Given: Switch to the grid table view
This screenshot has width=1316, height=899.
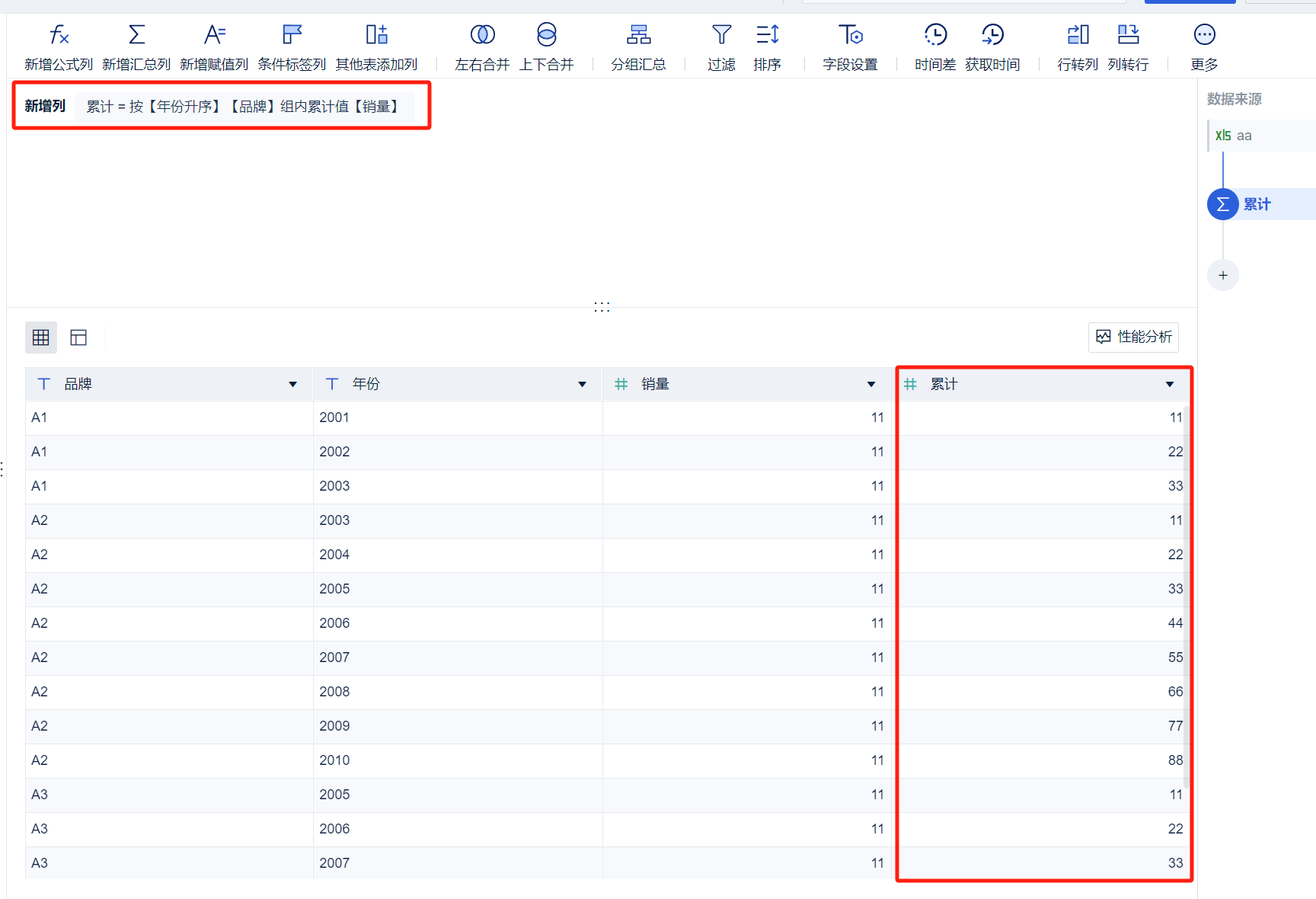Looking at the screenshot, I should pos(41,338).
